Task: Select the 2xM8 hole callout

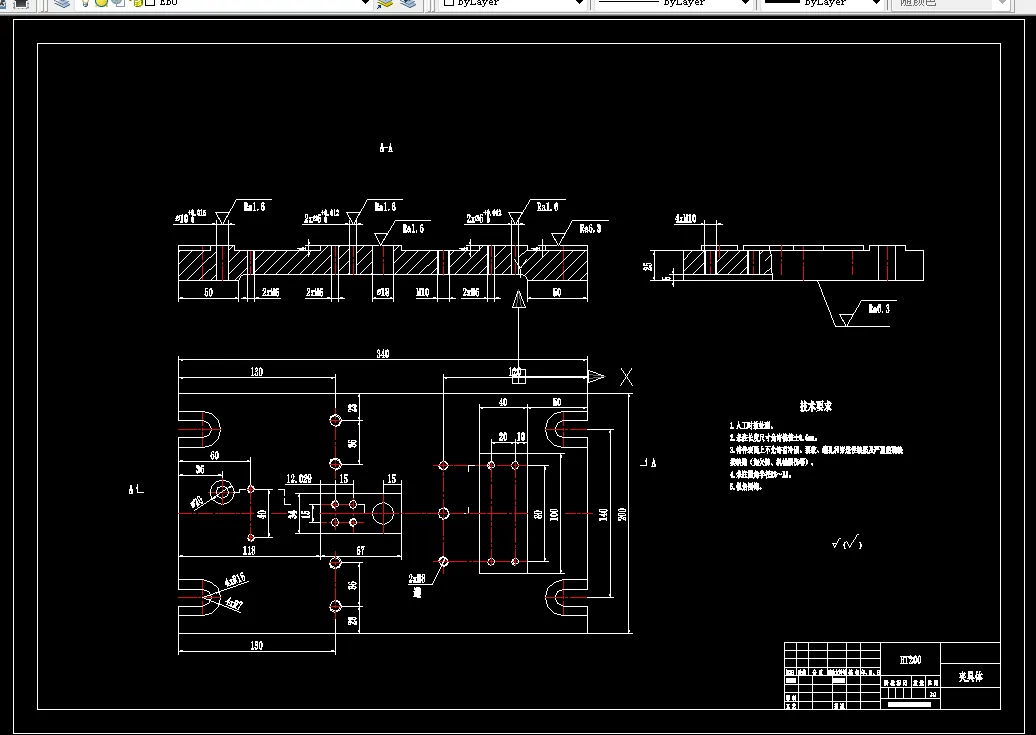Action: point(416,579)
